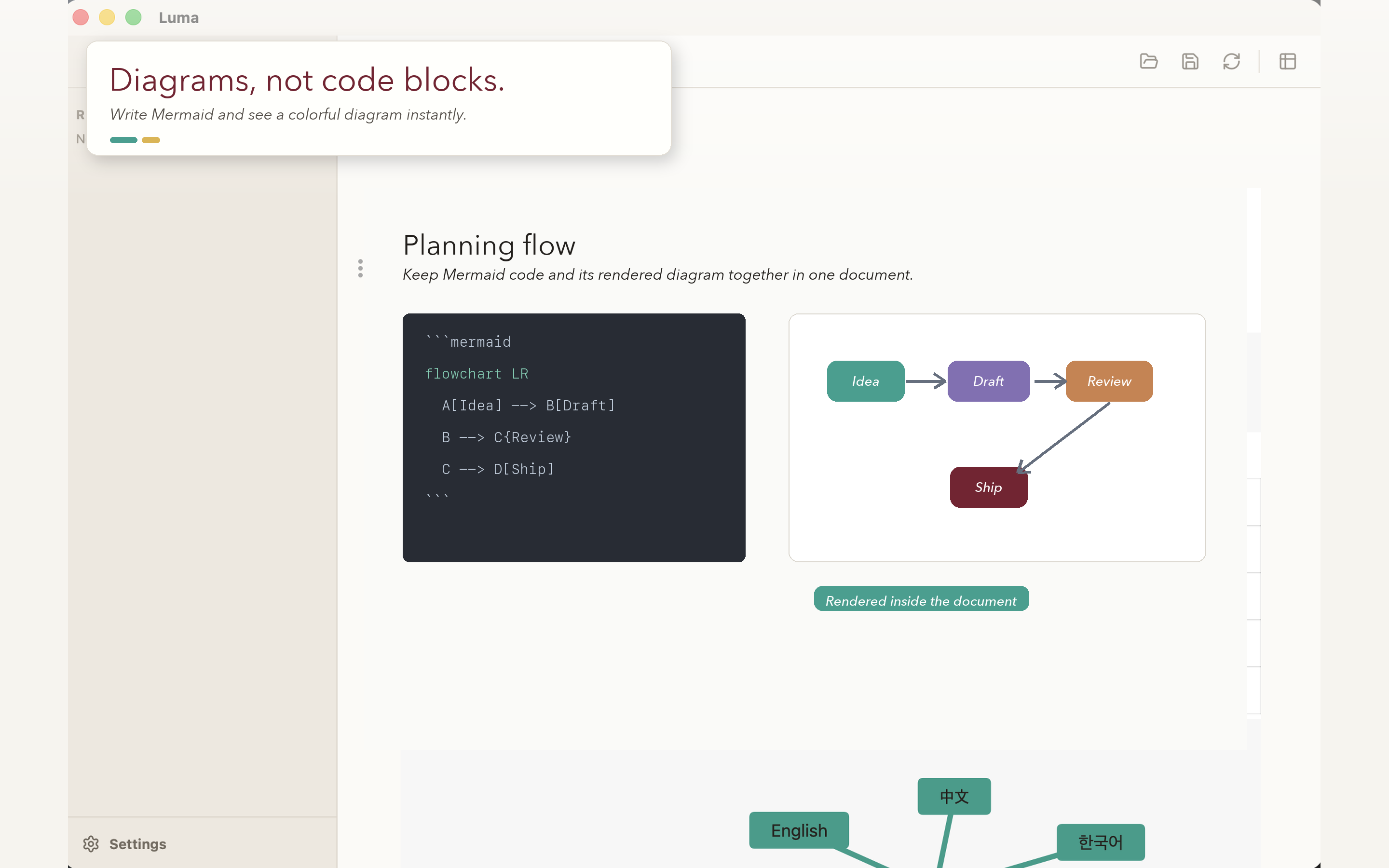Click the 한국어 node in lower diagram
The width and height of the screenshot is (1389, 868).
point(1100,842)
